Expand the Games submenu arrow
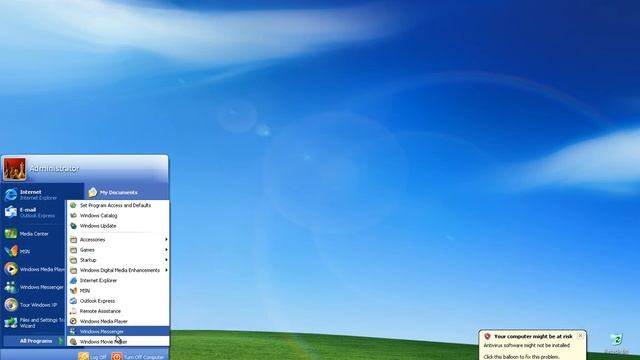 point(166,250)
